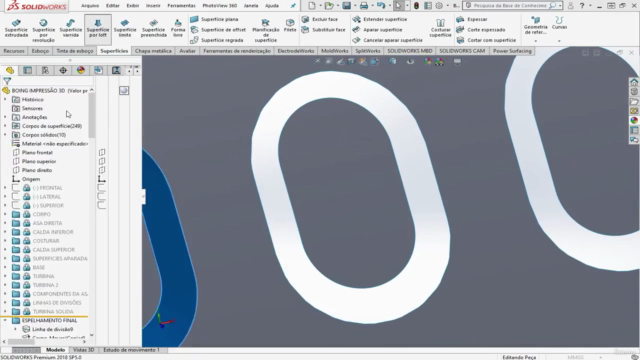This screenshot has width=640, height=360.
Task: Select the Corte espessado tool
Action: 481,30
